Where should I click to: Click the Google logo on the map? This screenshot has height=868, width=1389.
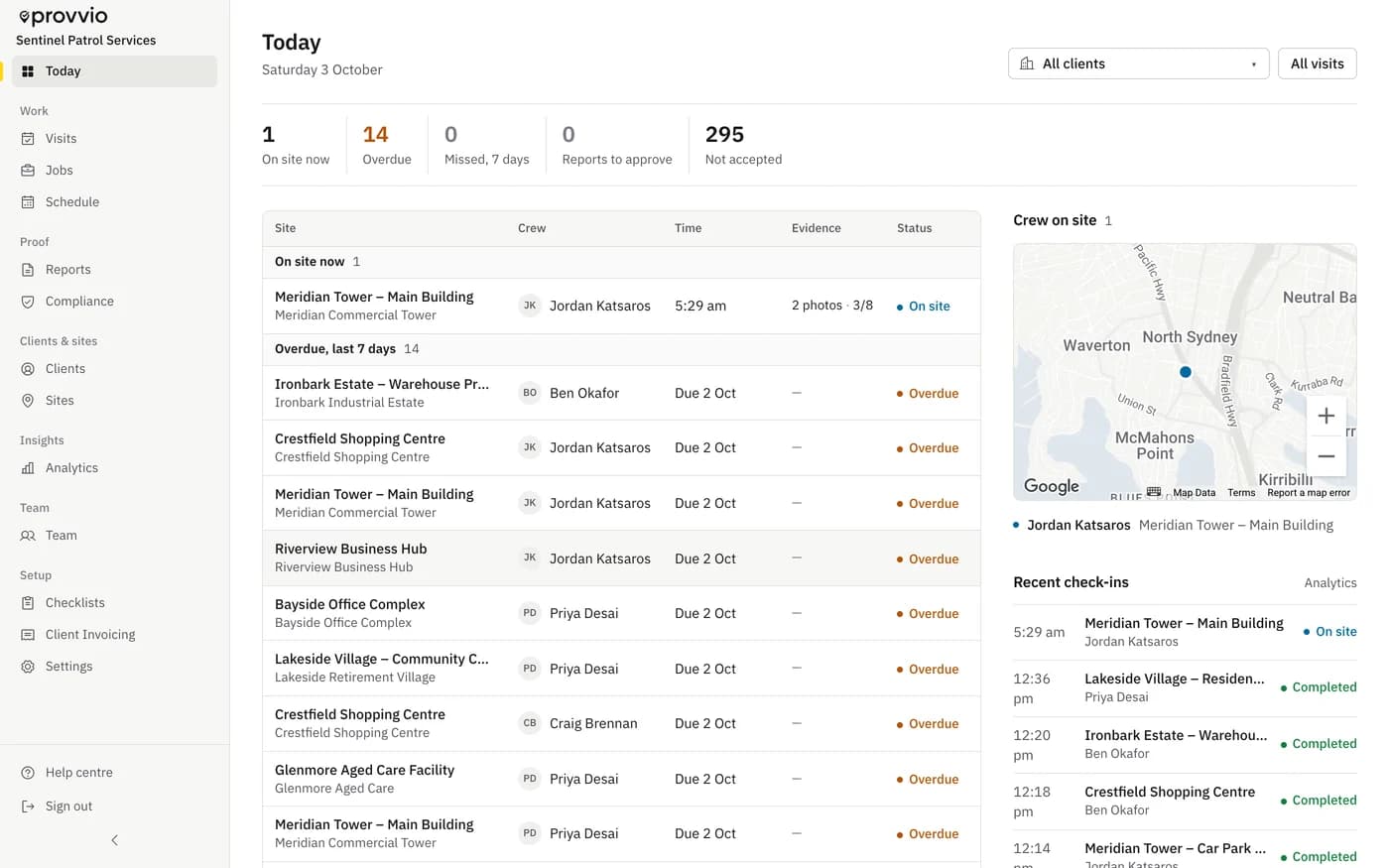click(1052, 486)
